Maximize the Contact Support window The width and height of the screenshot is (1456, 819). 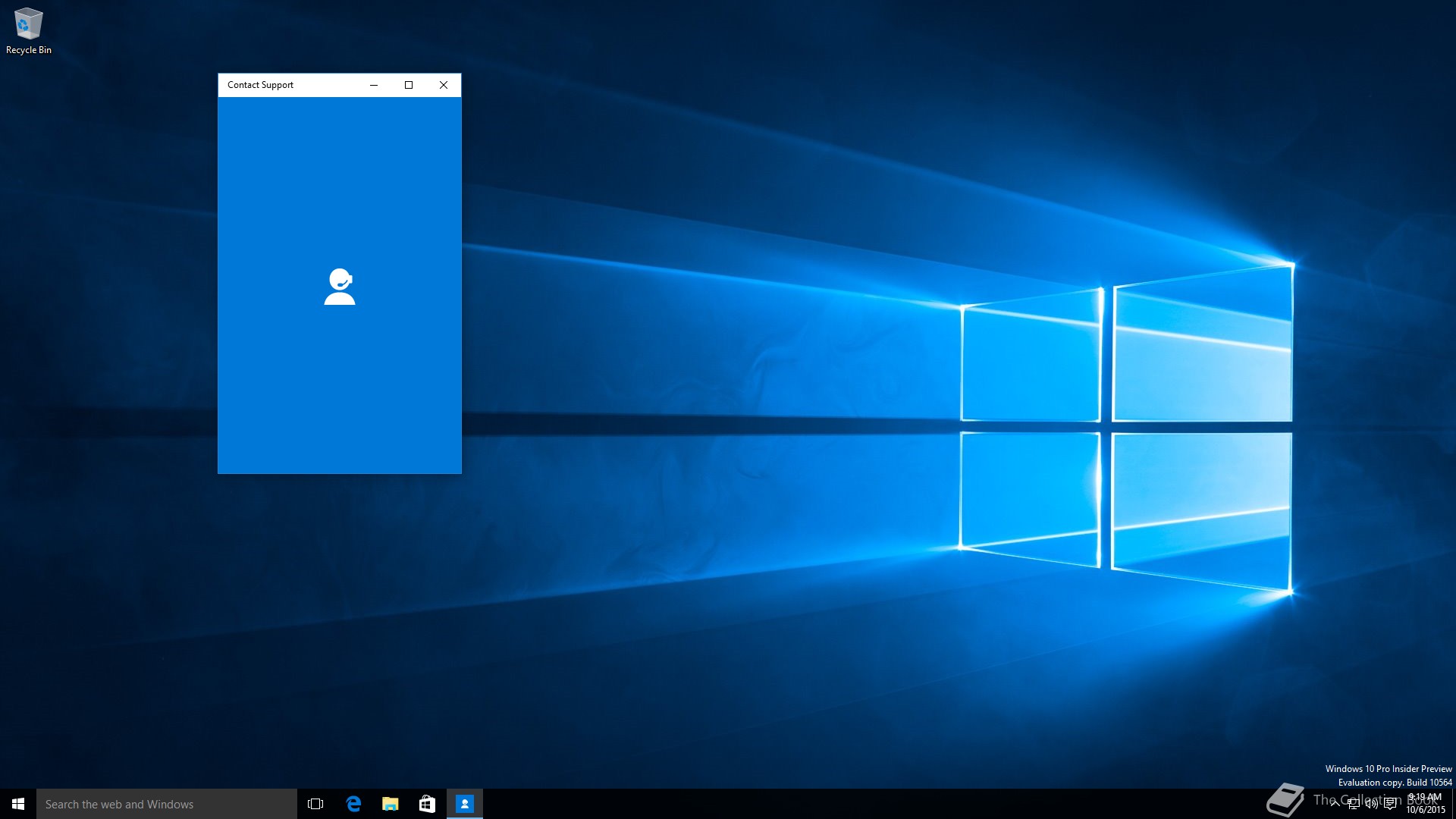(x=409, y=85)
